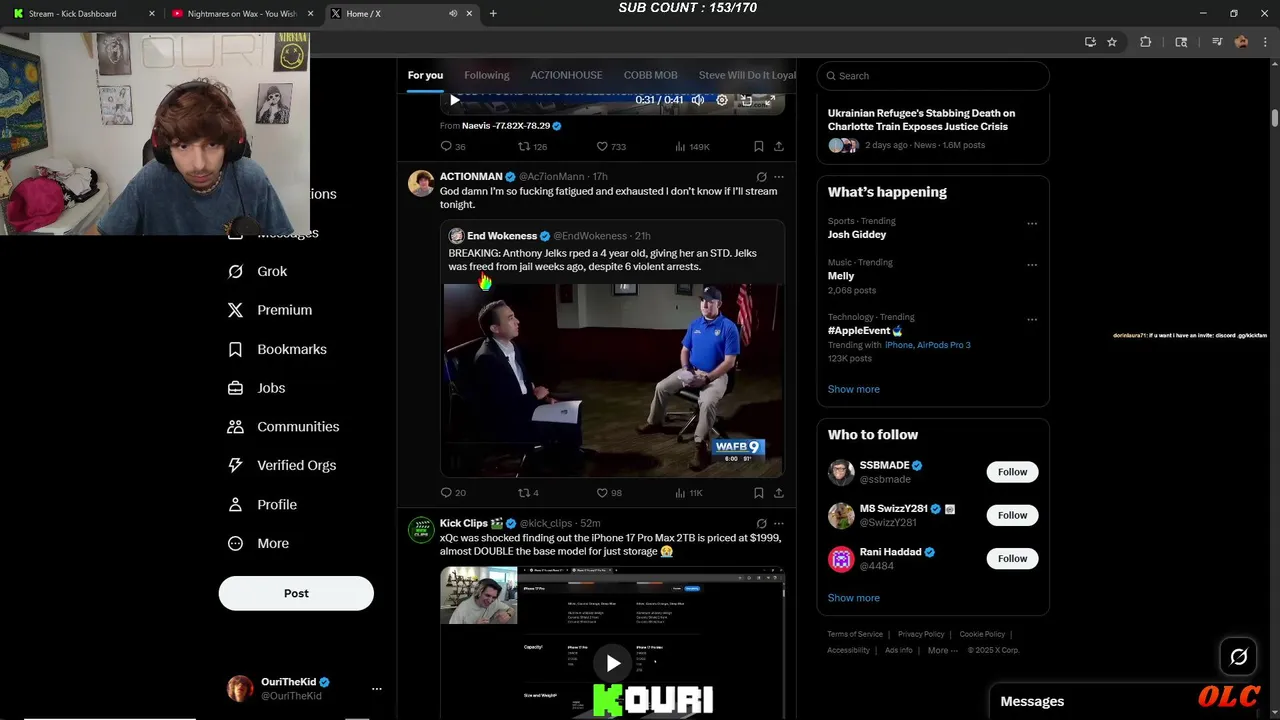Ask Grok about the Kick Clips post
Screen dimensions: 1280x720
(761, 523)
